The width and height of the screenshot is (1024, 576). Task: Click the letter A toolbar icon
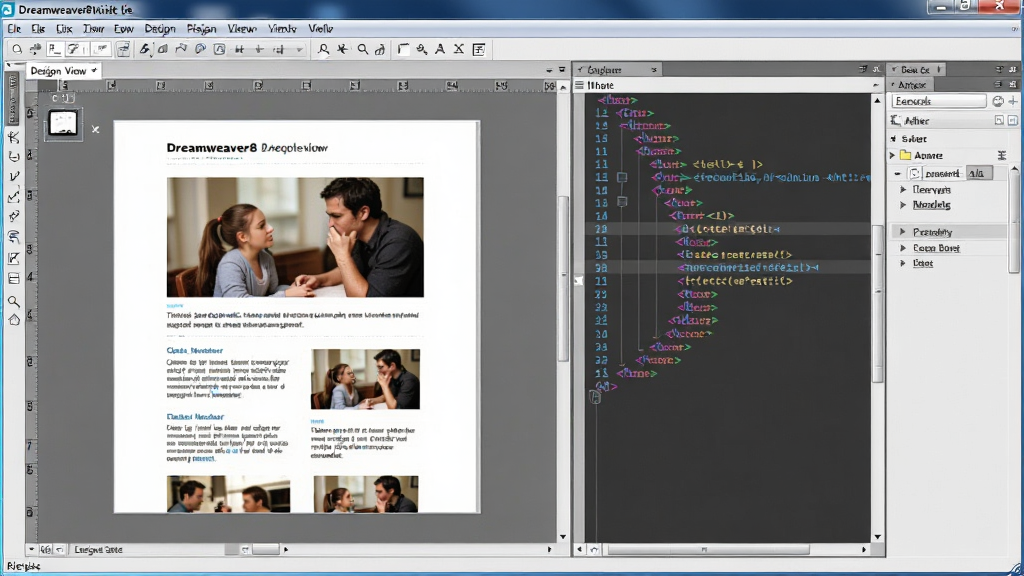point(440,50)
